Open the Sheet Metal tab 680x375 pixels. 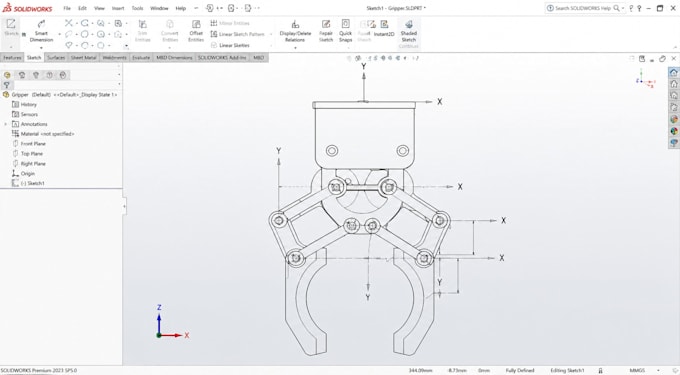[x=83, y=58]
